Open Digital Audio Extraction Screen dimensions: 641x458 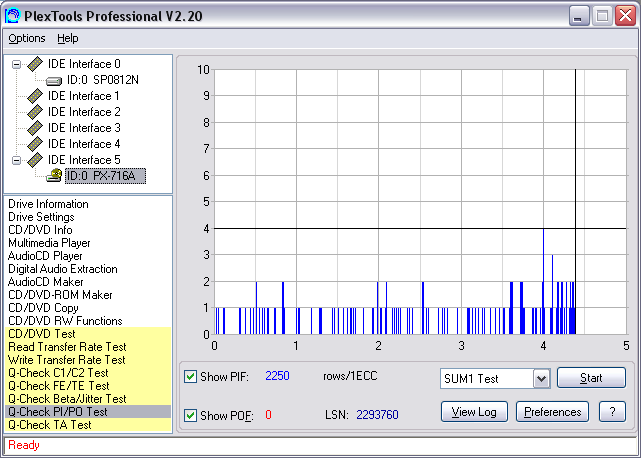[x=63, y=269]
